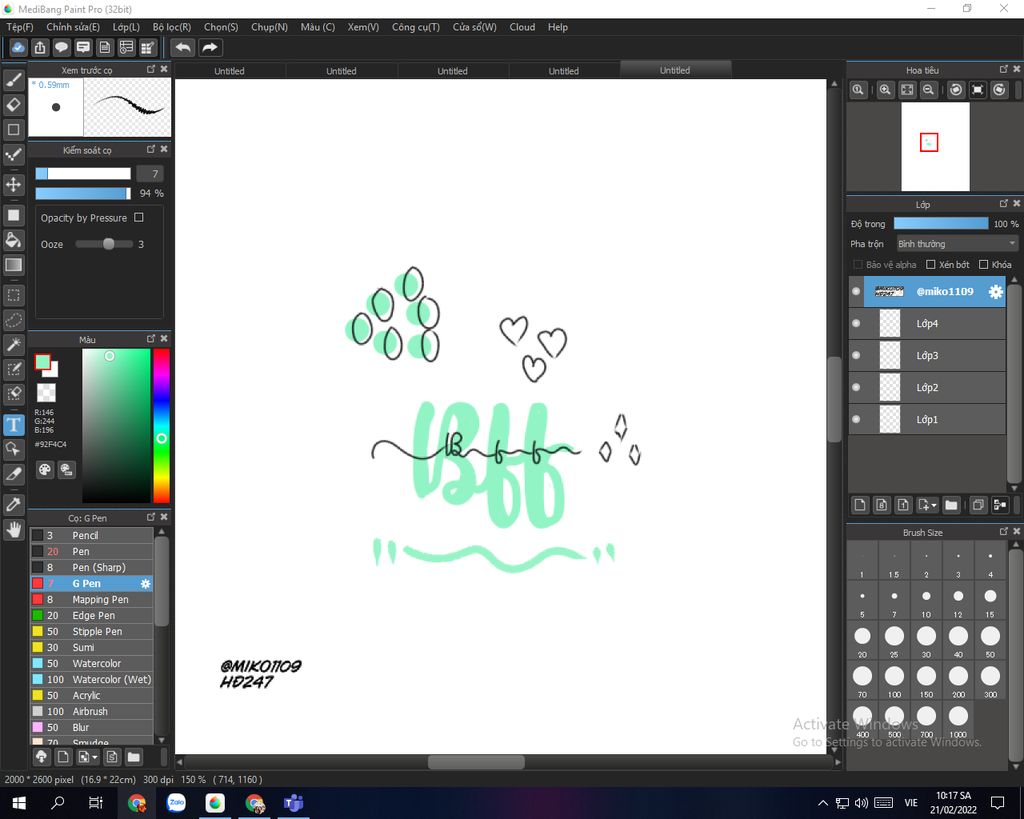1024x819 pixels.
Task: Open the Tệp(F) menu
Action: 20,27
